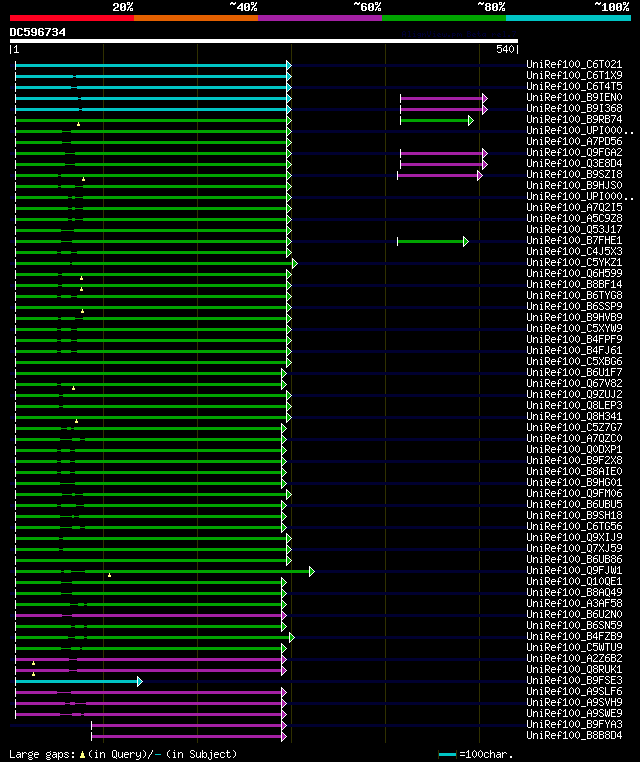Select the UniRef100_B9FSE3 entry
This screenshot has height=762, width=640.
[x=574, y=680]
